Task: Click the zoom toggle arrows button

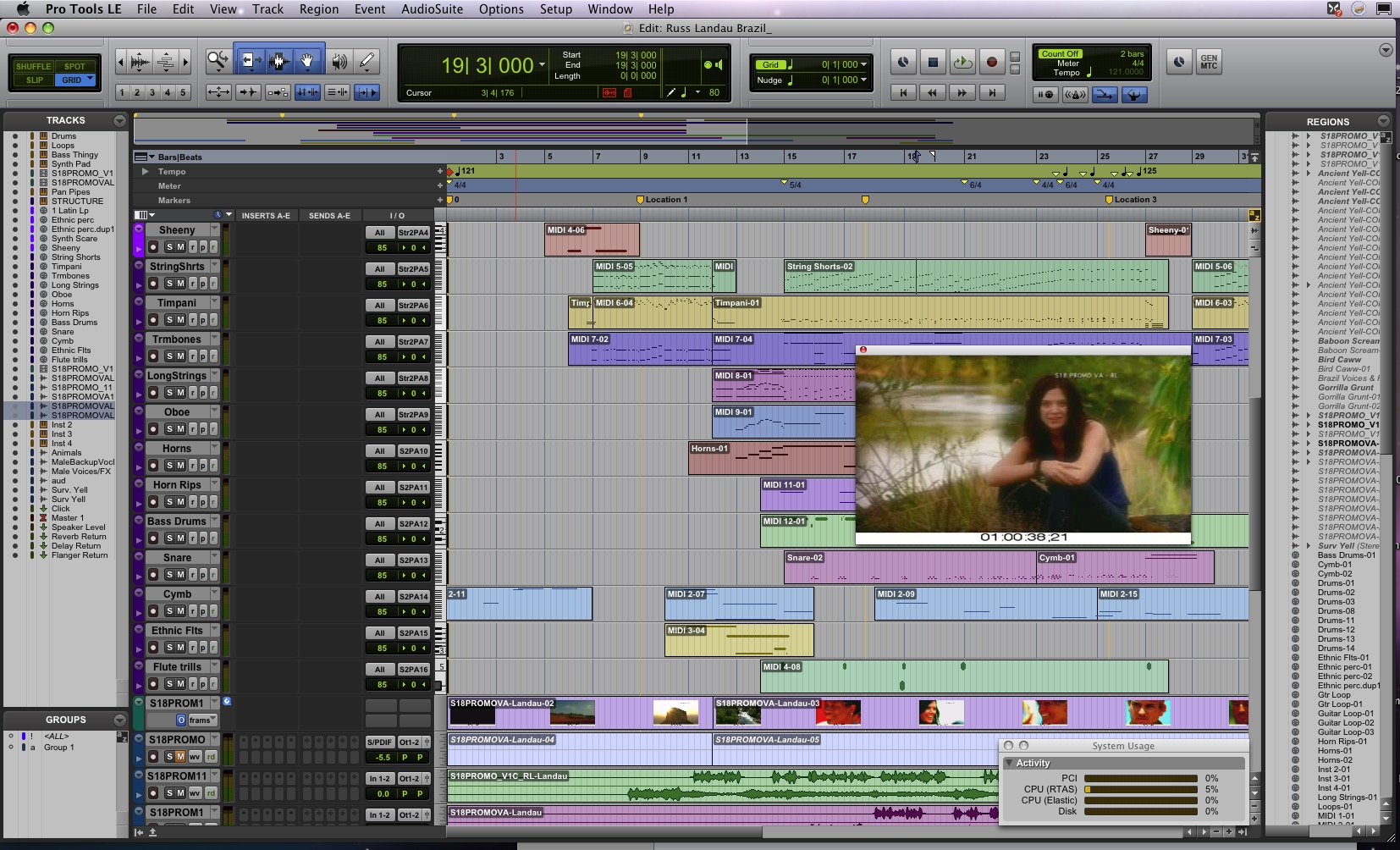Action: click(x=218, y=92)
